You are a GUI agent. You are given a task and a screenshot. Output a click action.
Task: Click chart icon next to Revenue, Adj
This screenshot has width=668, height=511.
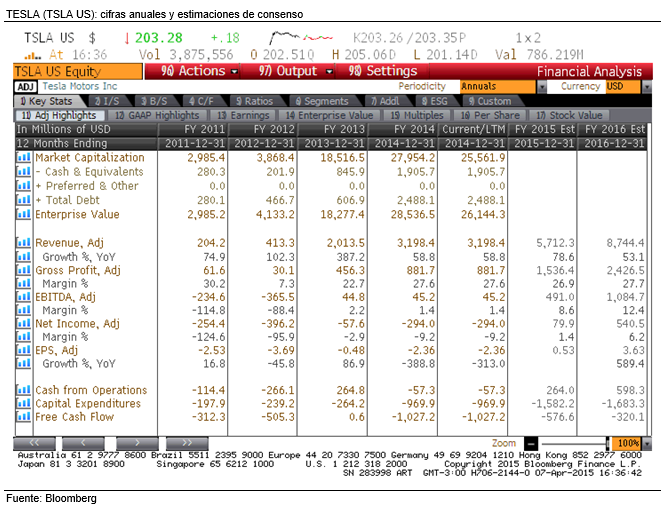coord(23,243)
